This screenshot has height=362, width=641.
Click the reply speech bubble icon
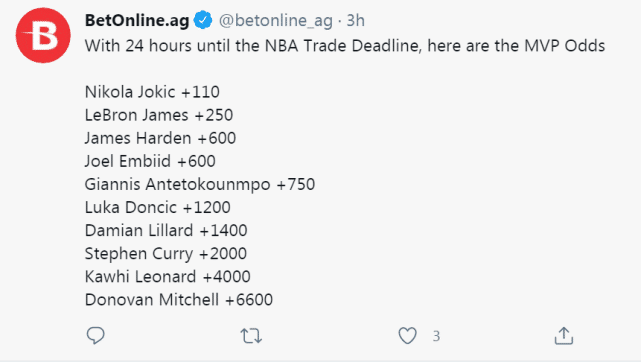pos(96,336)
